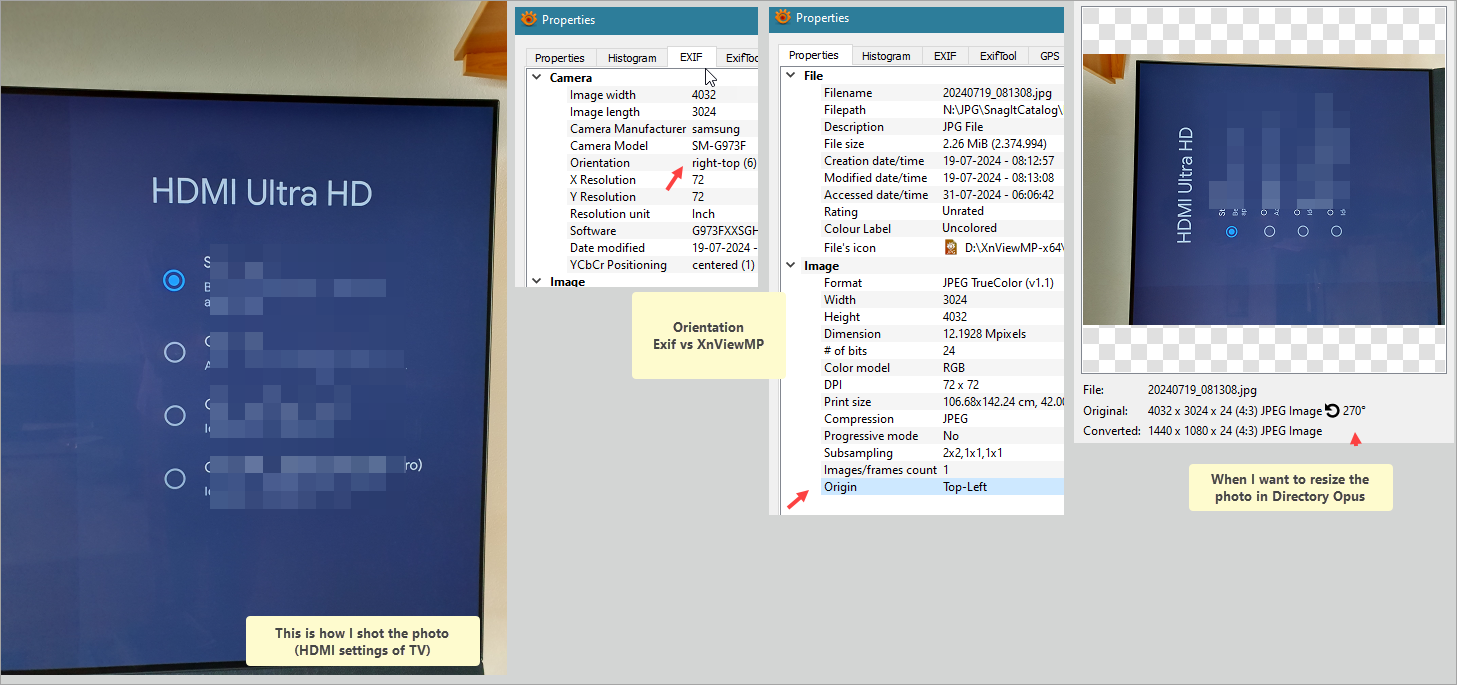Click the rotated TV photo preview in Directory Opus
The height and width of the screenshot is (685, 1457).
[x=1264, y=189]
